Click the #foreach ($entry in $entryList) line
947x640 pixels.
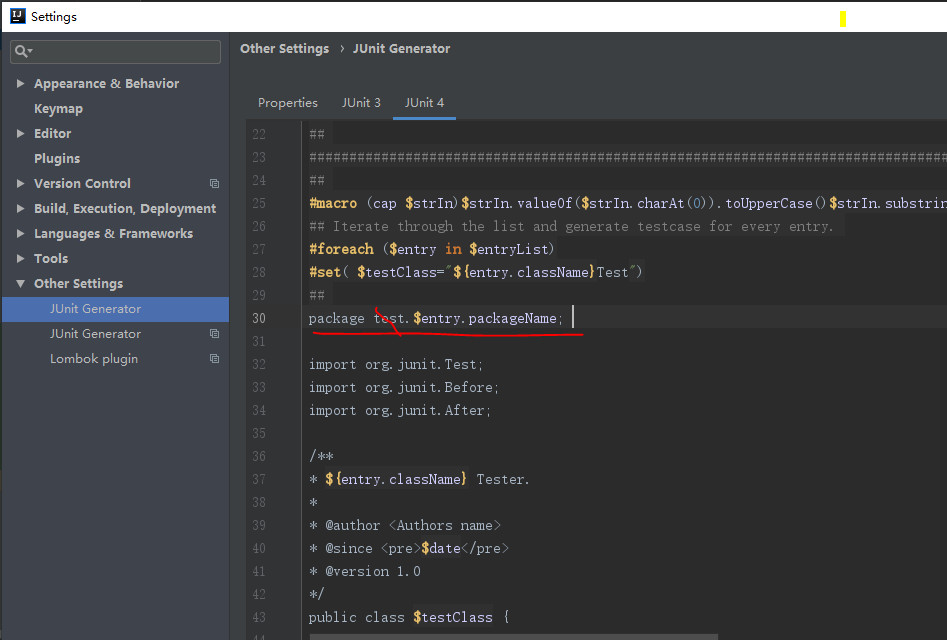431,249
